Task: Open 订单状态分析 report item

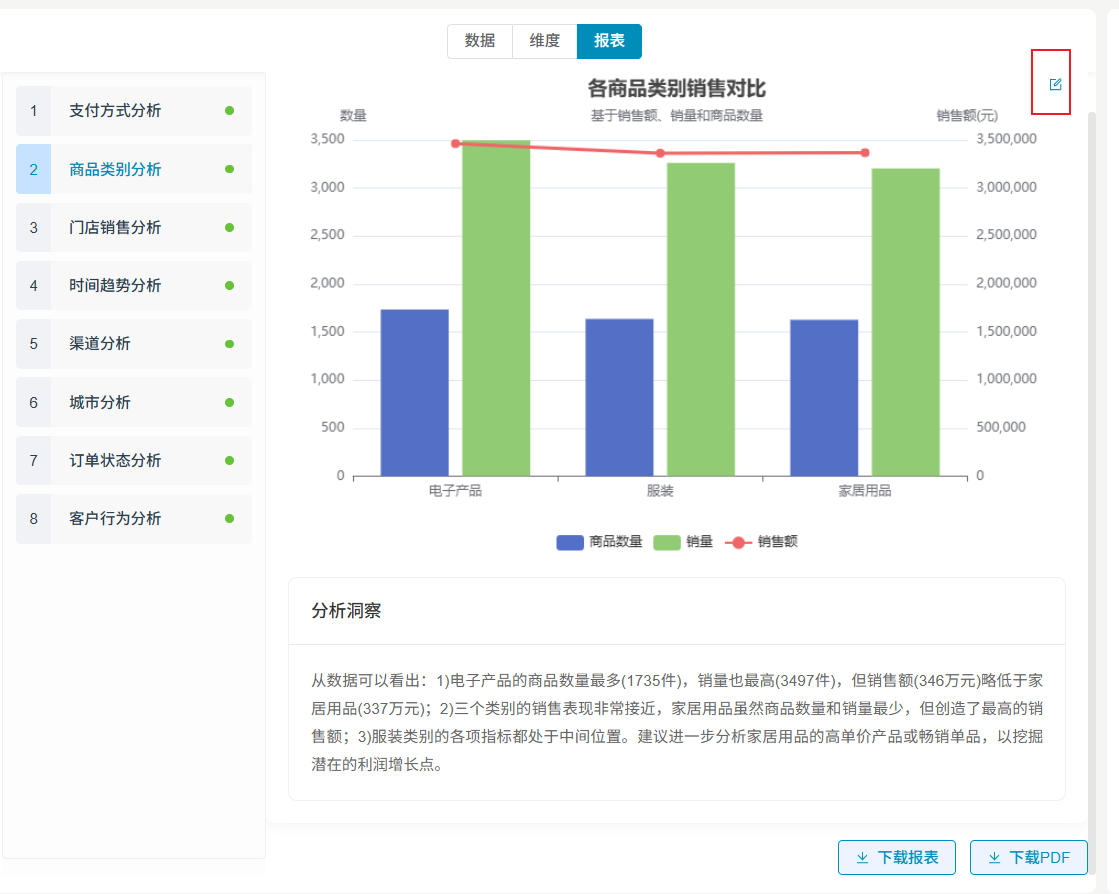Action: [134, 460]
